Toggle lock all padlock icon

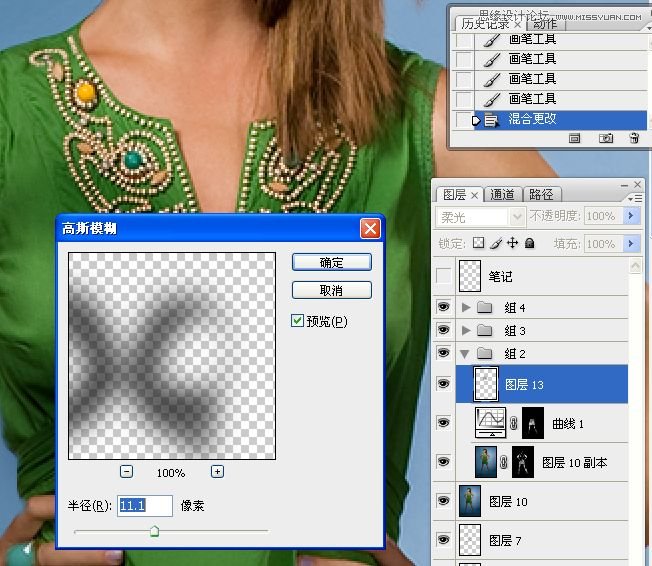[x=529, y=243]
